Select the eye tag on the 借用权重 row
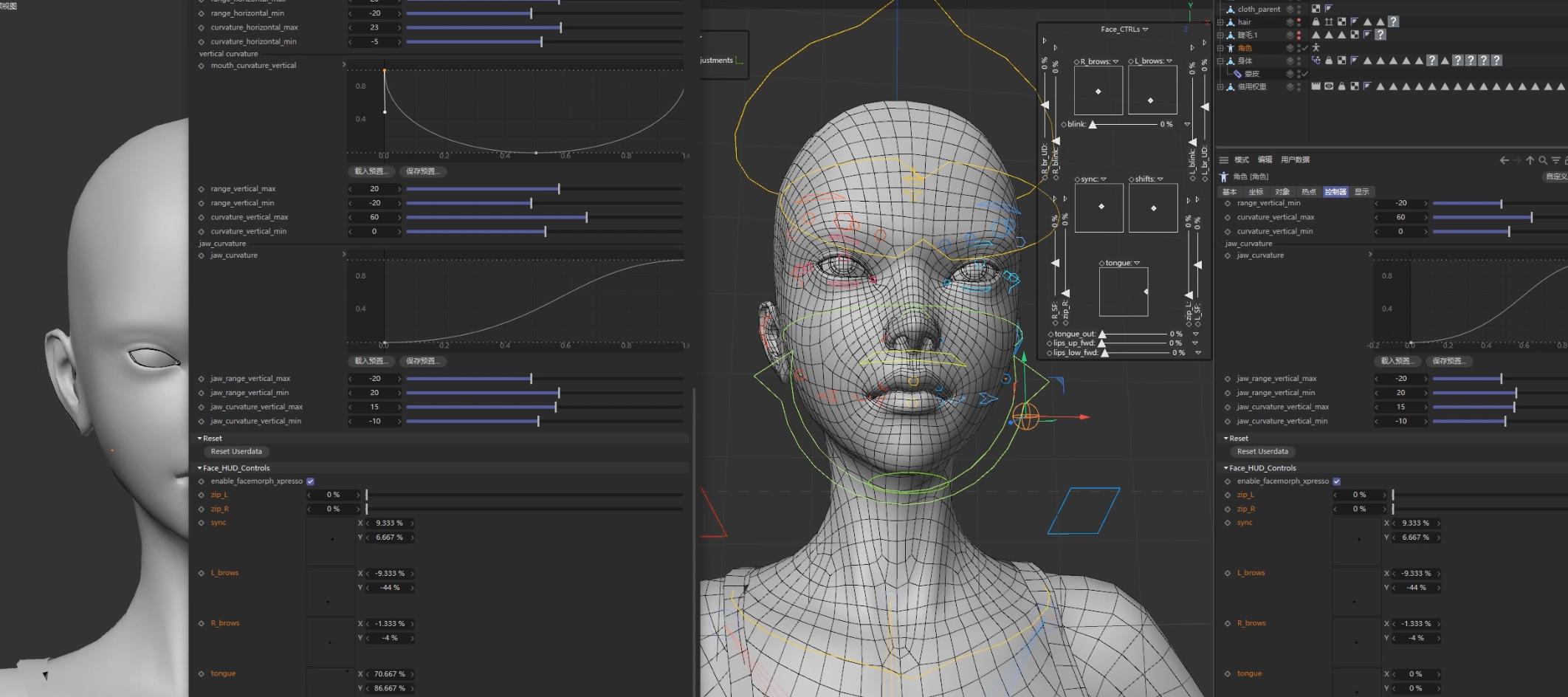This screenshot has height=697, width=1568. point(1329,86)
